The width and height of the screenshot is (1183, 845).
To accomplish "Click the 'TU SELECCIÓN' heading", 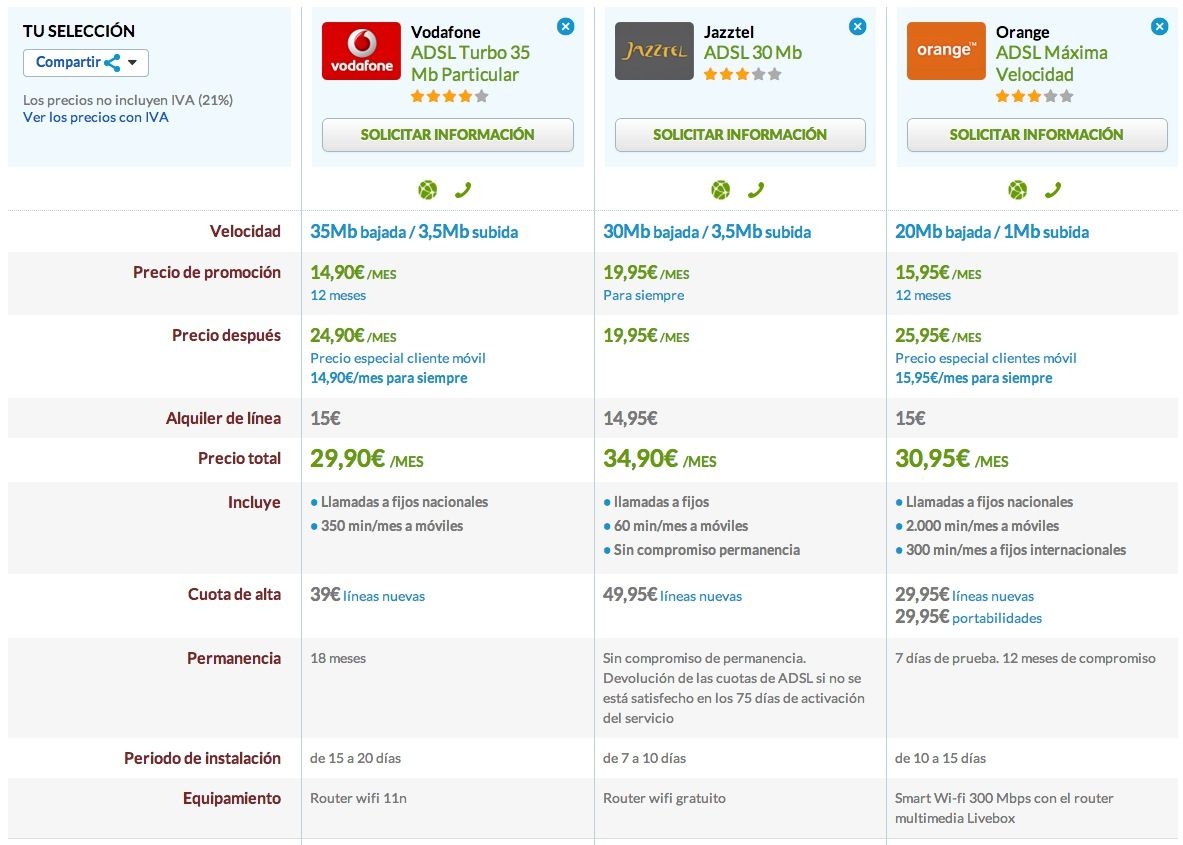I will click(x=78, y=31).
